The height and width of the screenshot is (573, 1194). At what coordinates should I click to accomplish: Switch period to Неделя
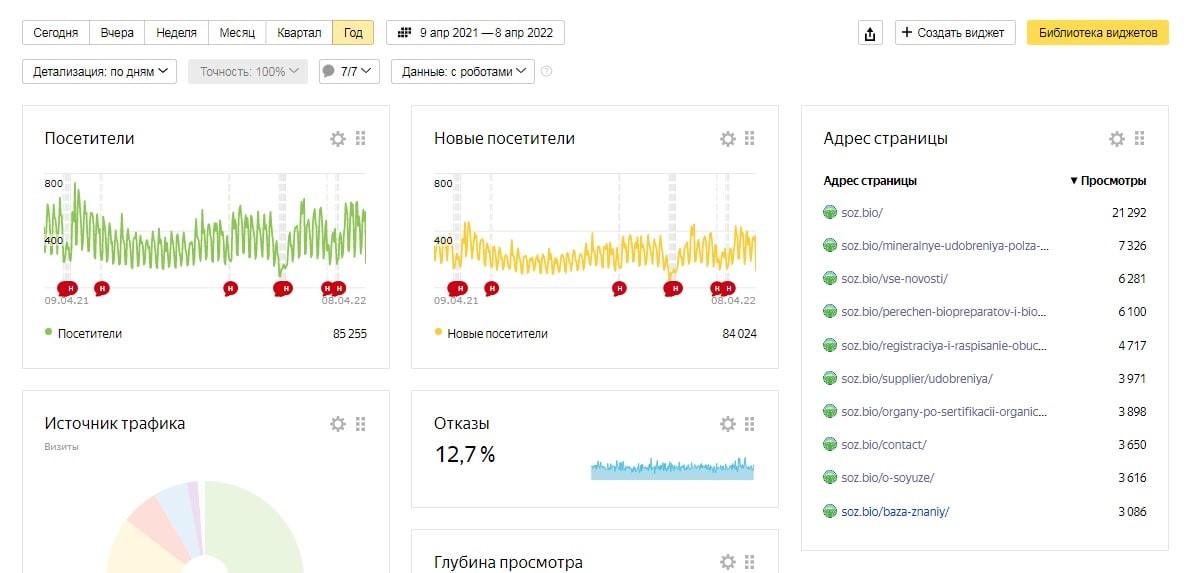pyautogui.click(x=177, y=33)
